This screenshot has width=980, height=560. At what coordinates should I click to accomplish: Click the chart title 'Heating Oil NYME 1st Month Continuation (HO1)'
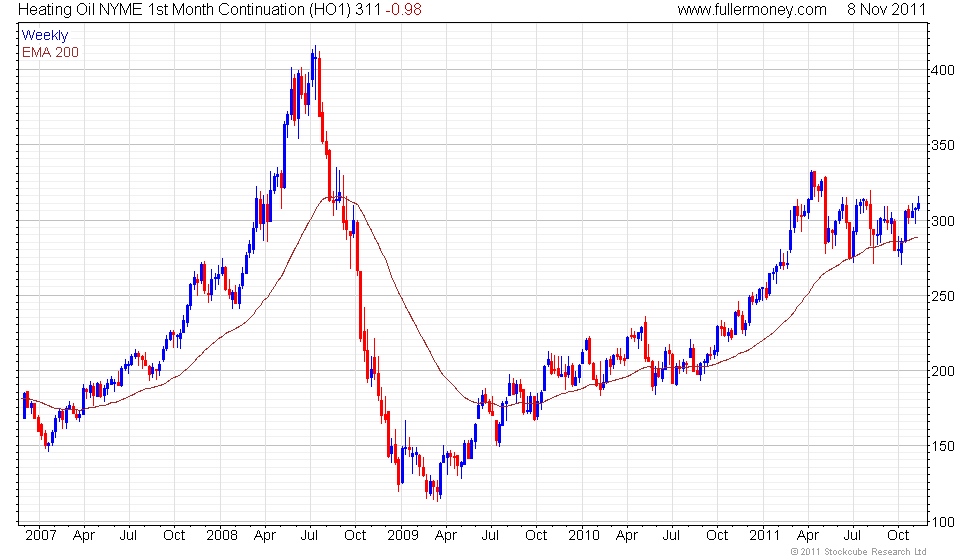pyautogui.click(x=184, y=10)
